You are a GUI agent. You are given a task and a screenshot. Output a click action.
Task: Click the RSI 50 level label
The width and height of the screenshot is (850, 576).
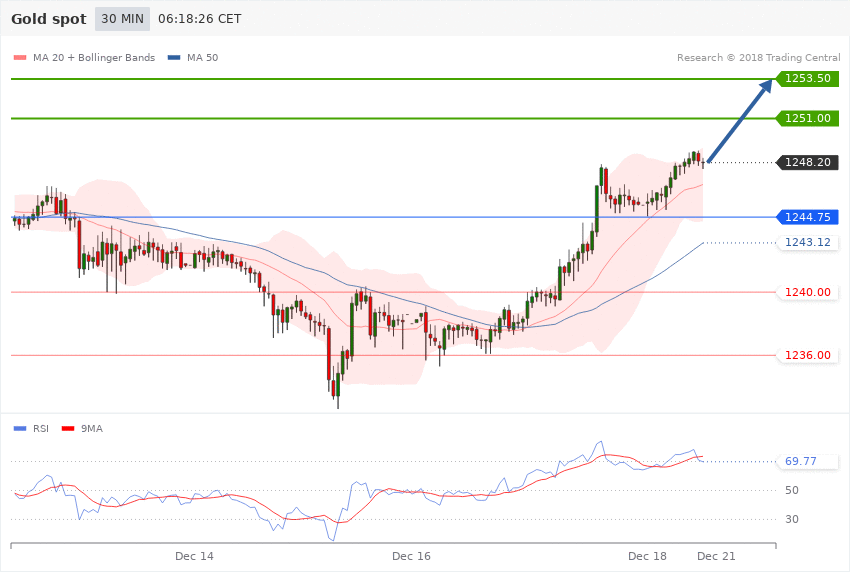[791, 490]
